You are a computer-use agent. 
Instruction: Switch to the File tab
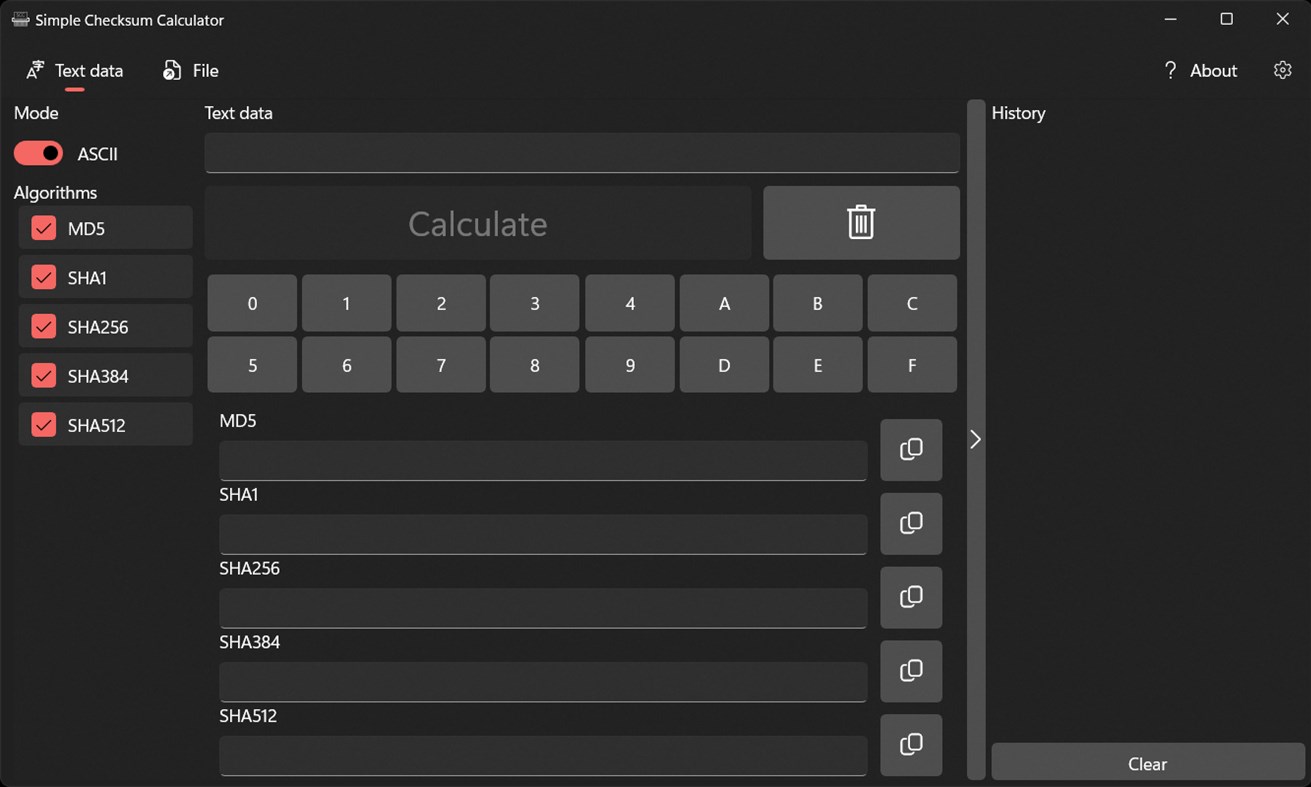[x=190, y=70]
